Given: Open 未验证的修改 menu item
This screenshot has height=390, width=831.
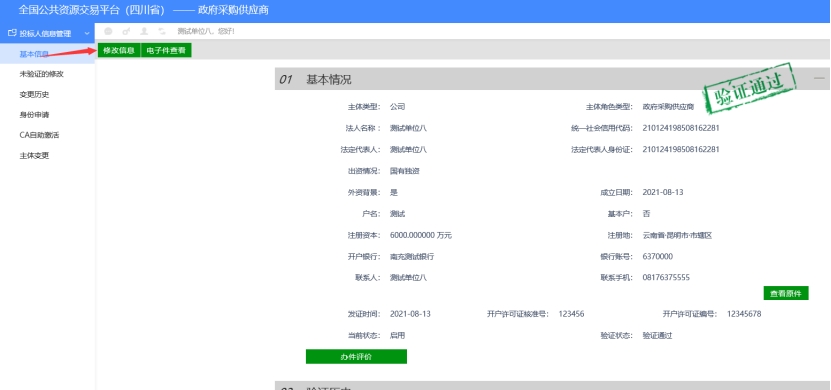Looking at the screenshot, I should (x=41, y=74).
